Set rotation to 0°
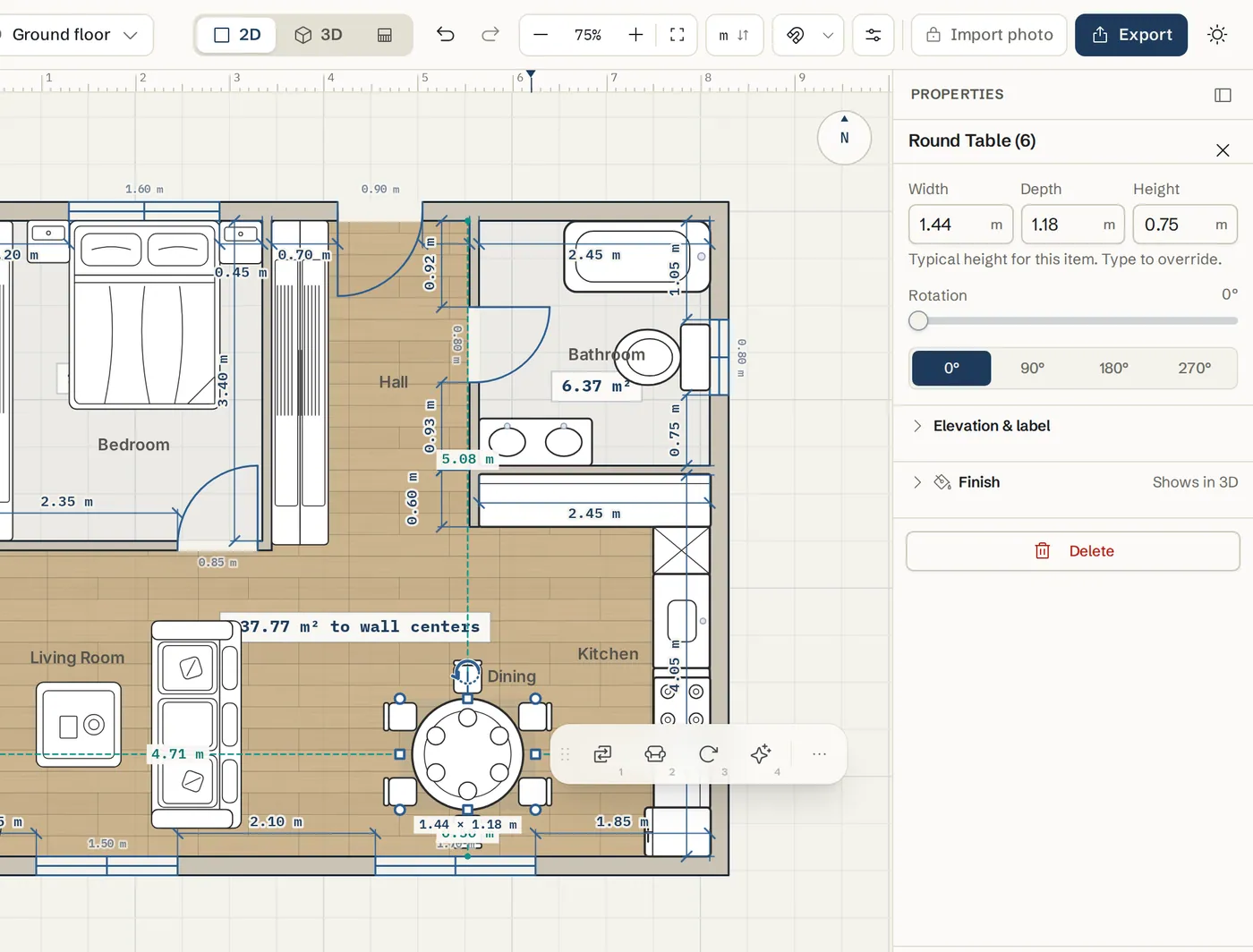Image resolution: width=1253 pixels, height=952 pixels. (x=951, y=368)
